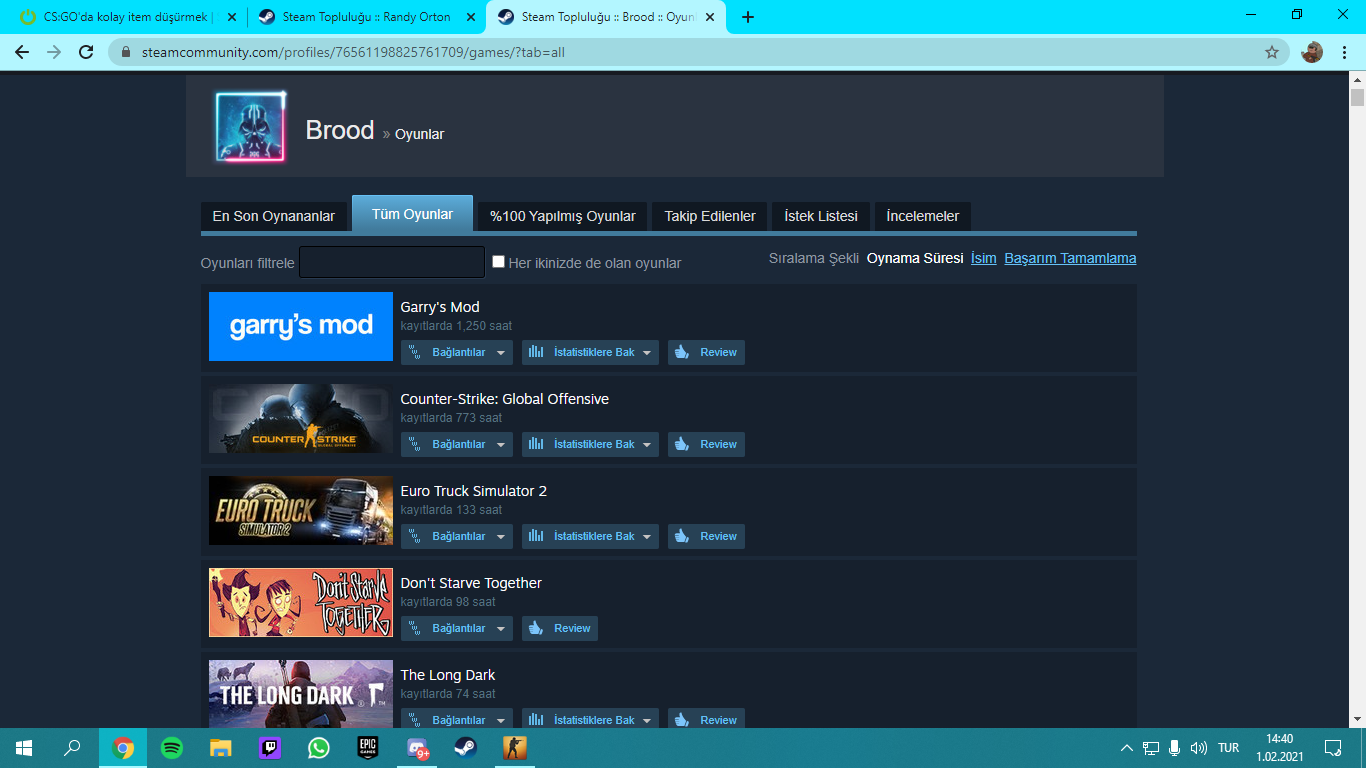Review Euro Truck Simulator 2
This screenshot has height=768, width=1366.
706,536
